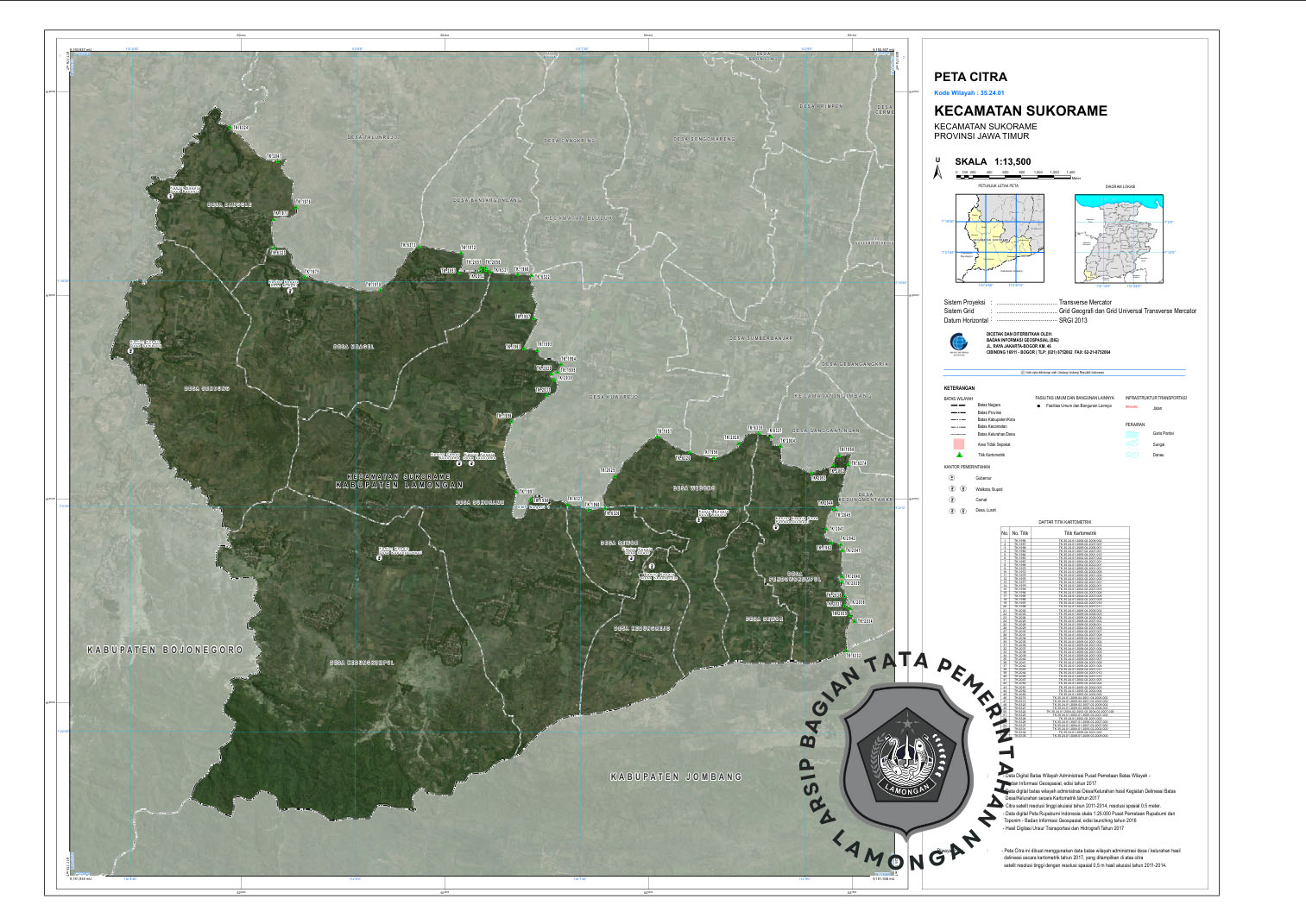Click the KABUPATEN JOMBANG map label
This screenshot has height=924, width=1306.
click(x=676, y=777)
